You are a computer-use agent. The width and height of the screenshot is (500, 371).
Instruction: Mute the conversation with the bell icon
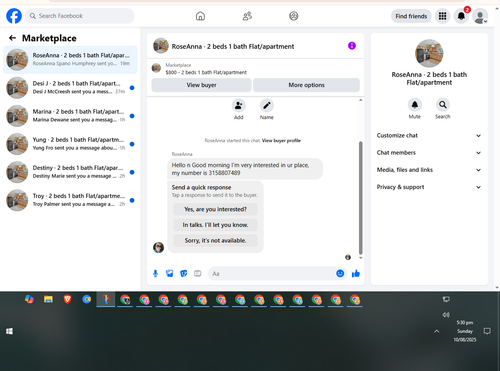pyautogui.click(x=415, y=105)
